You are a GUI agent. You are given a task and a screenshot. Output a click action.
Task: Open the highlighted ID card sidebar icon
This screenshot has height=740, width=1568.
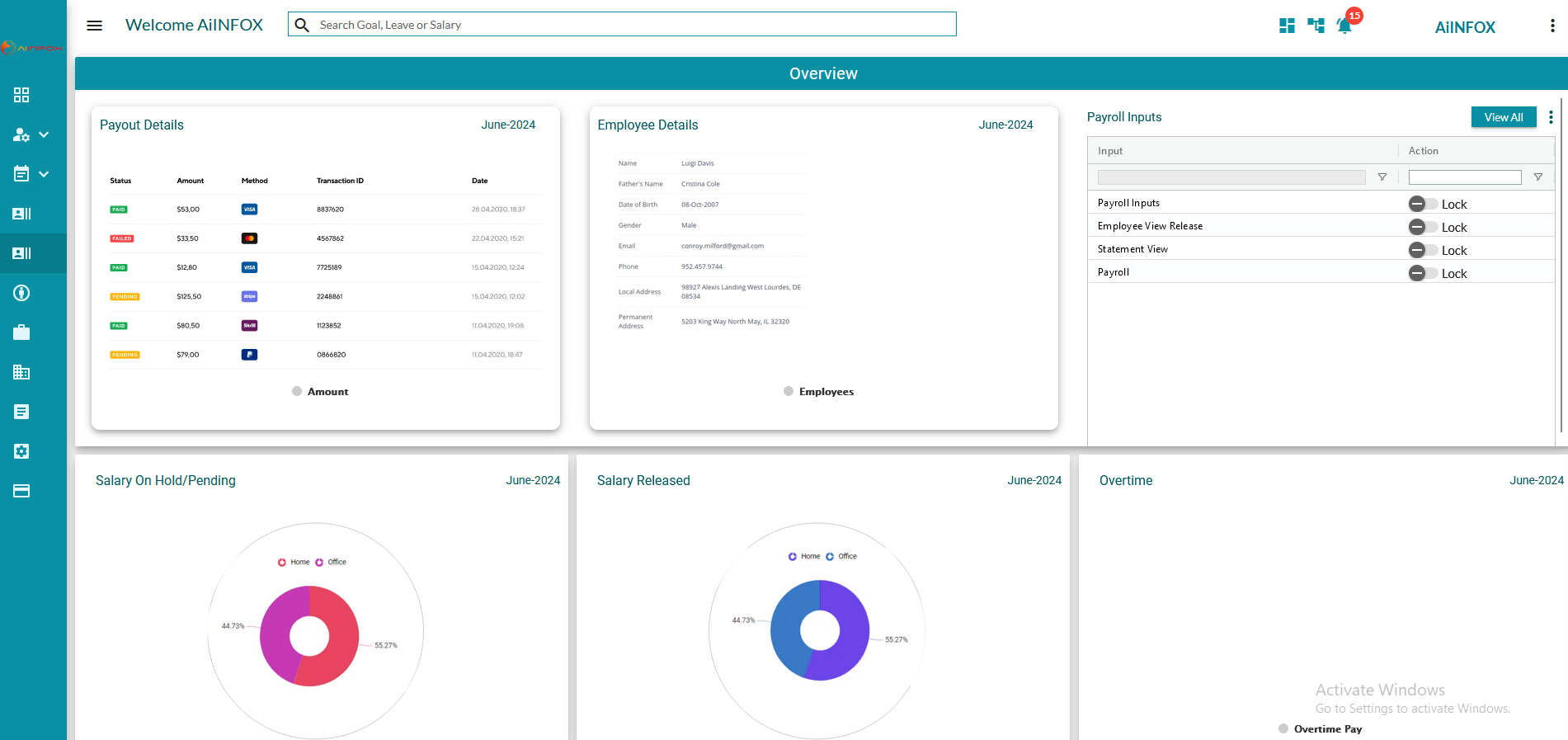(x=21, y=253)
